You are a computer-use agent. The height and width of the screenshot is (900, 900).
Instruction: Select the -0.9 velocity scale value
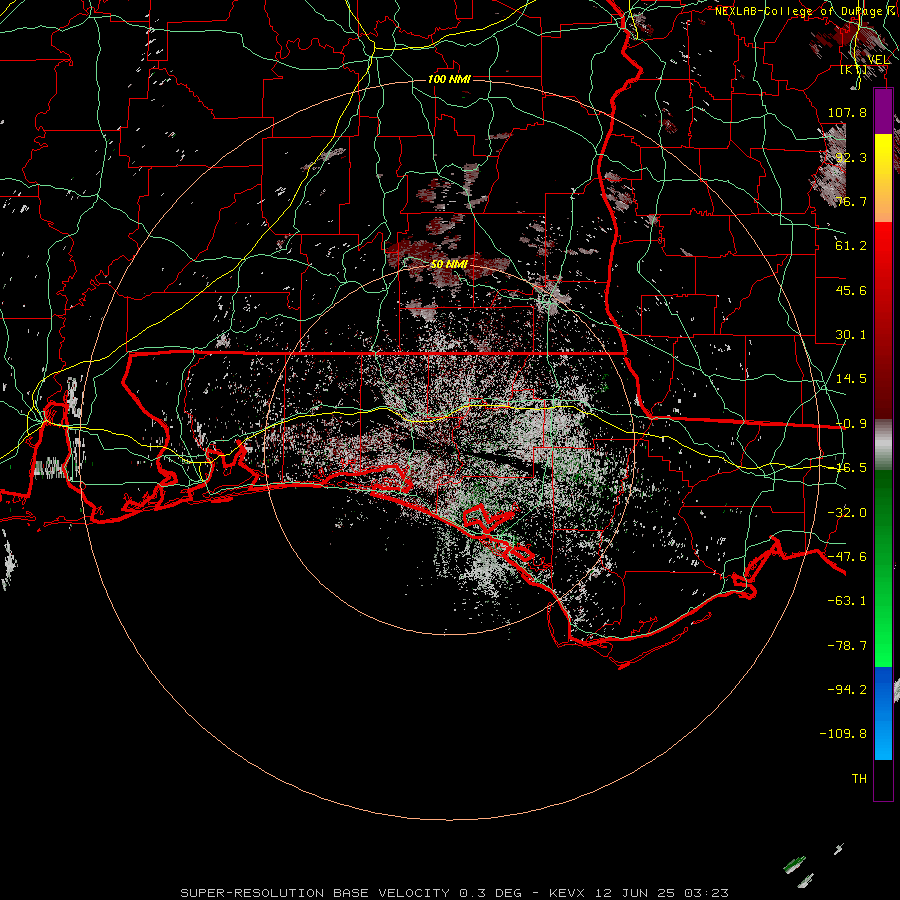pos(851,424)
